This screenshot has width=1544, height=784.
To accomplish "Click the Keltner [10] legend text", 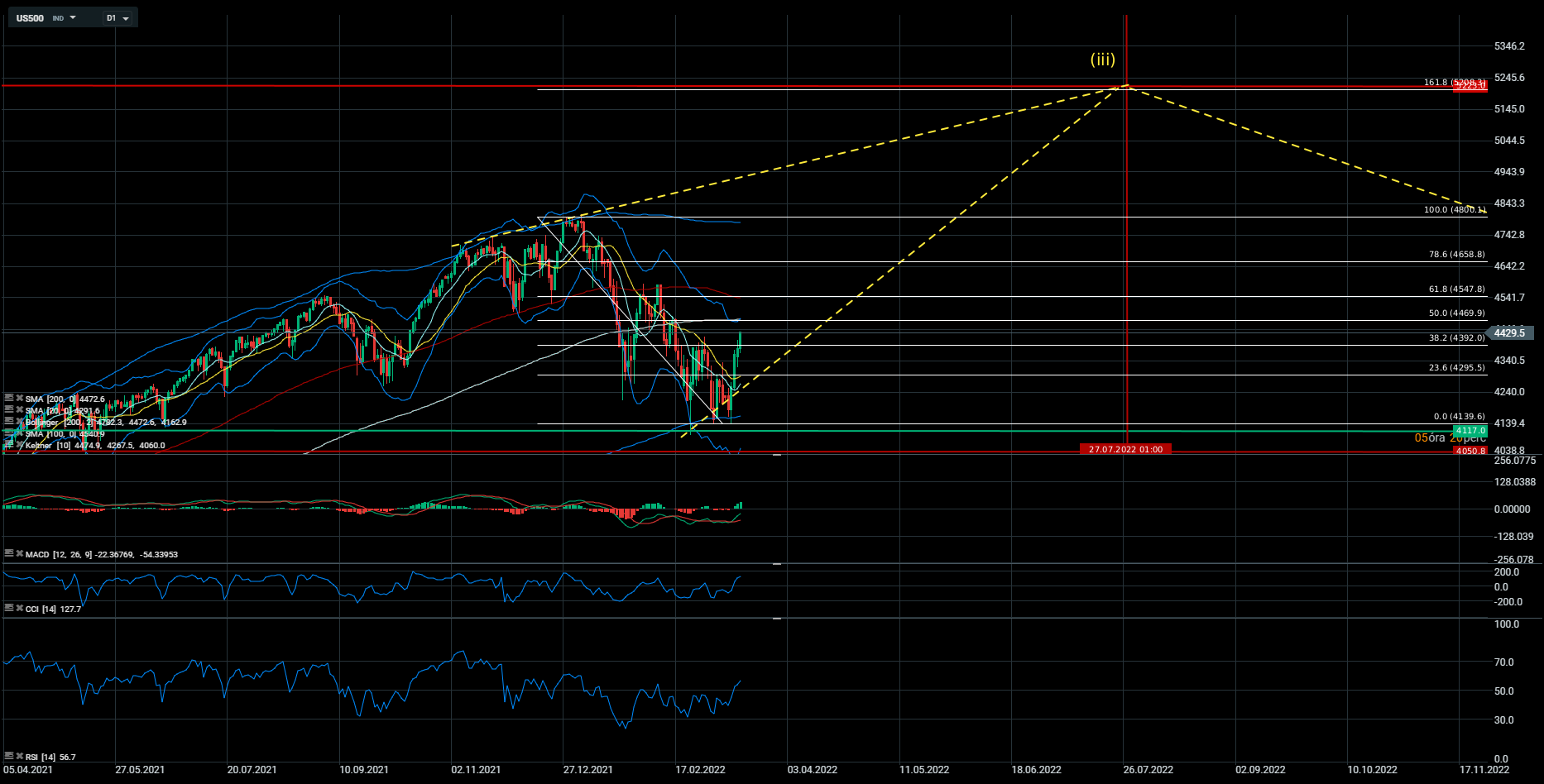I will click(x=95, y=445).
